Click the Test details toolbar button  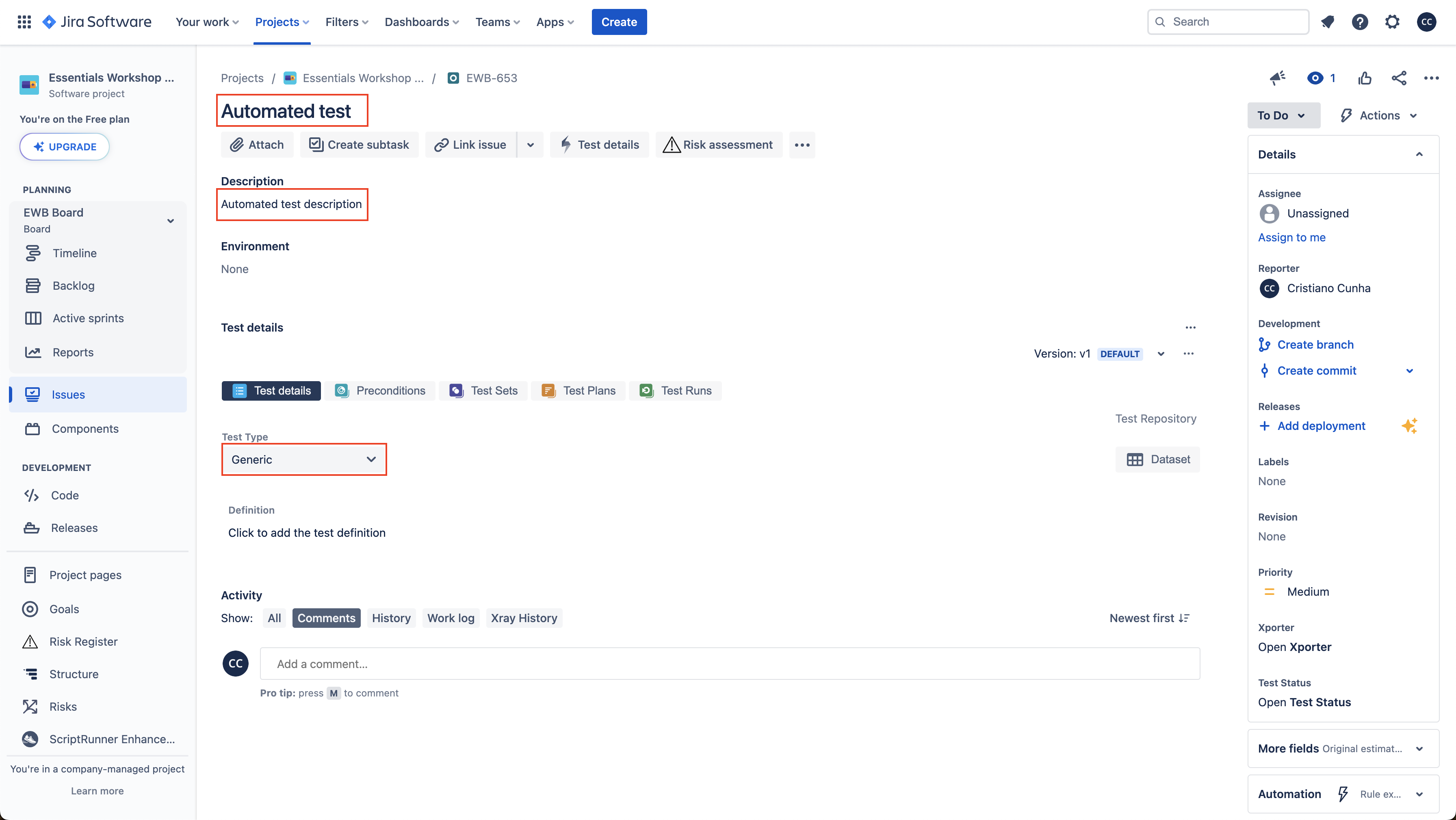(x=599, y=145)
